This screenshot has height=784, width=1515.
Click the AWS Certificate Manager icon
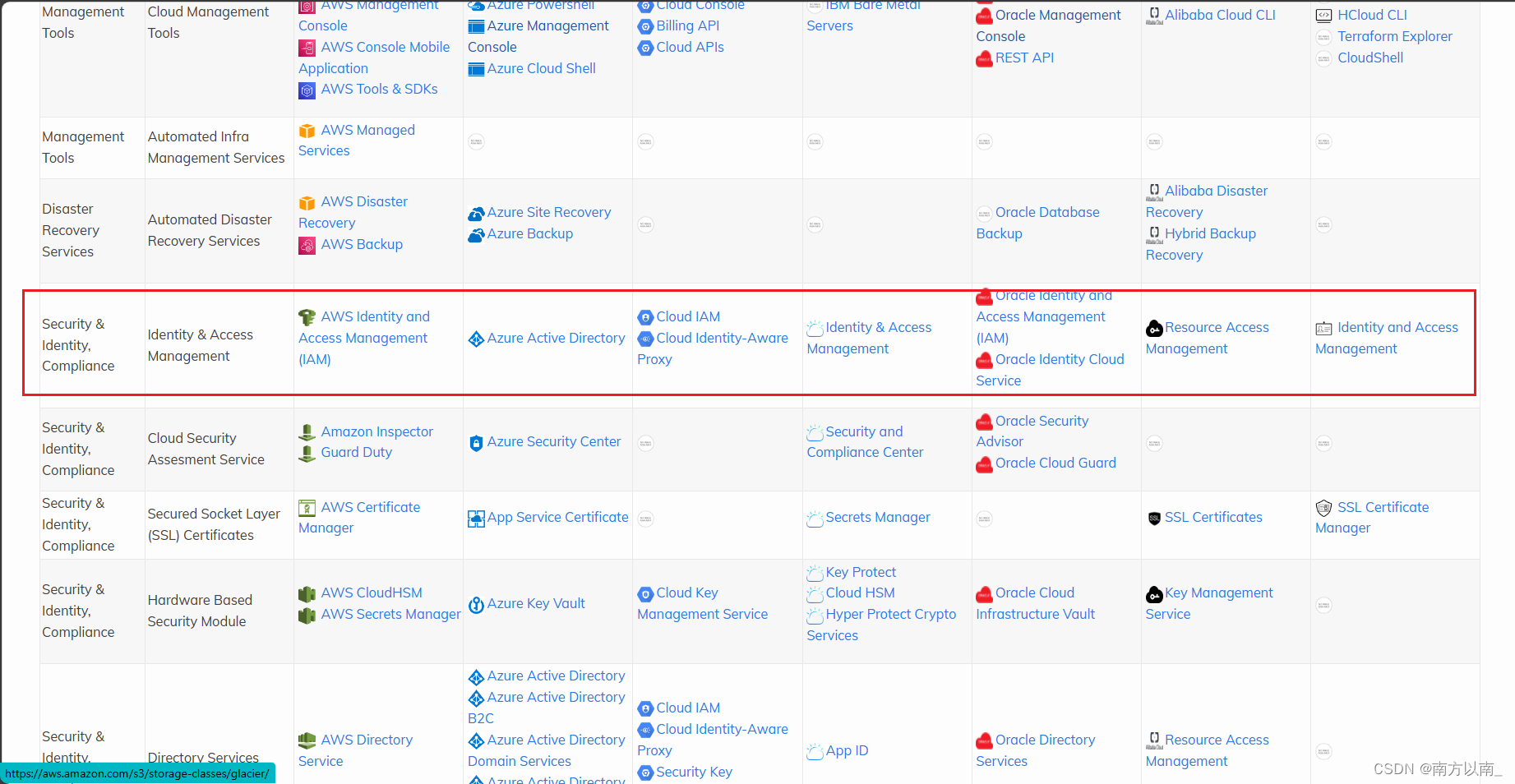coord(307,508)
